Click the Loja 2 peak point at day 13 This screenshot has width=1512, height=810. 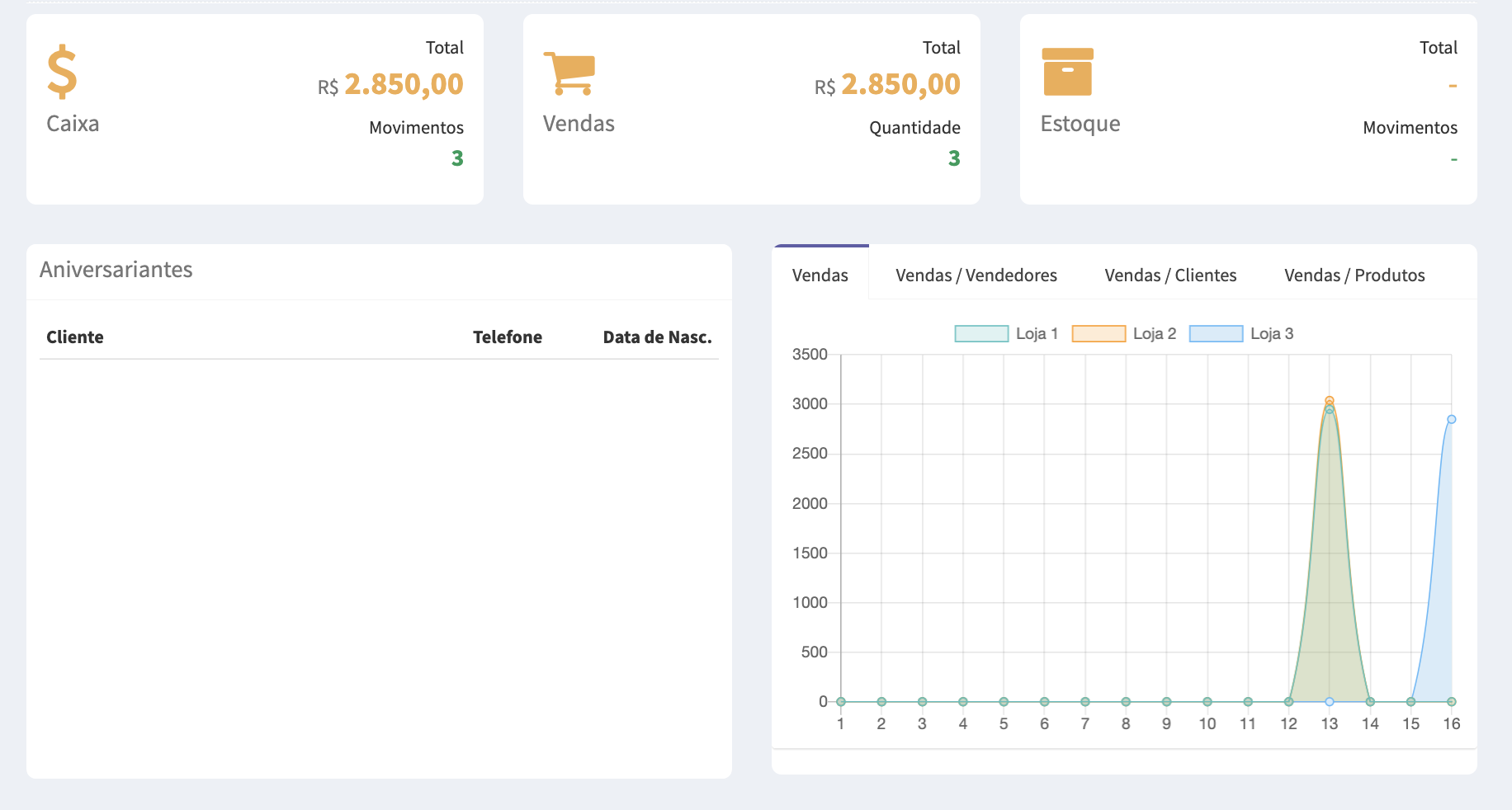click(1329, 401)
